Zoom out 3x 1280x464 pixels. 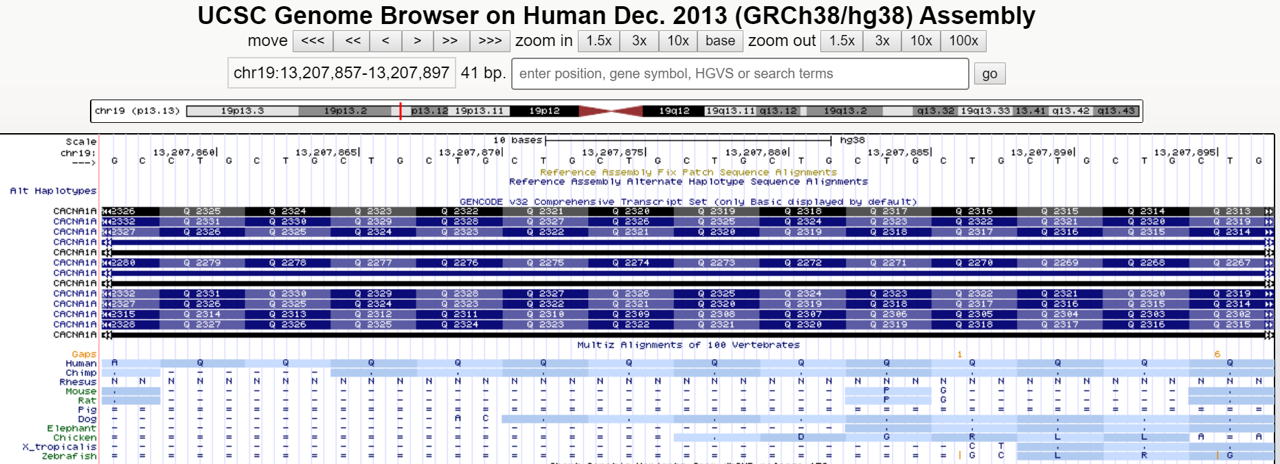point(882,41)
